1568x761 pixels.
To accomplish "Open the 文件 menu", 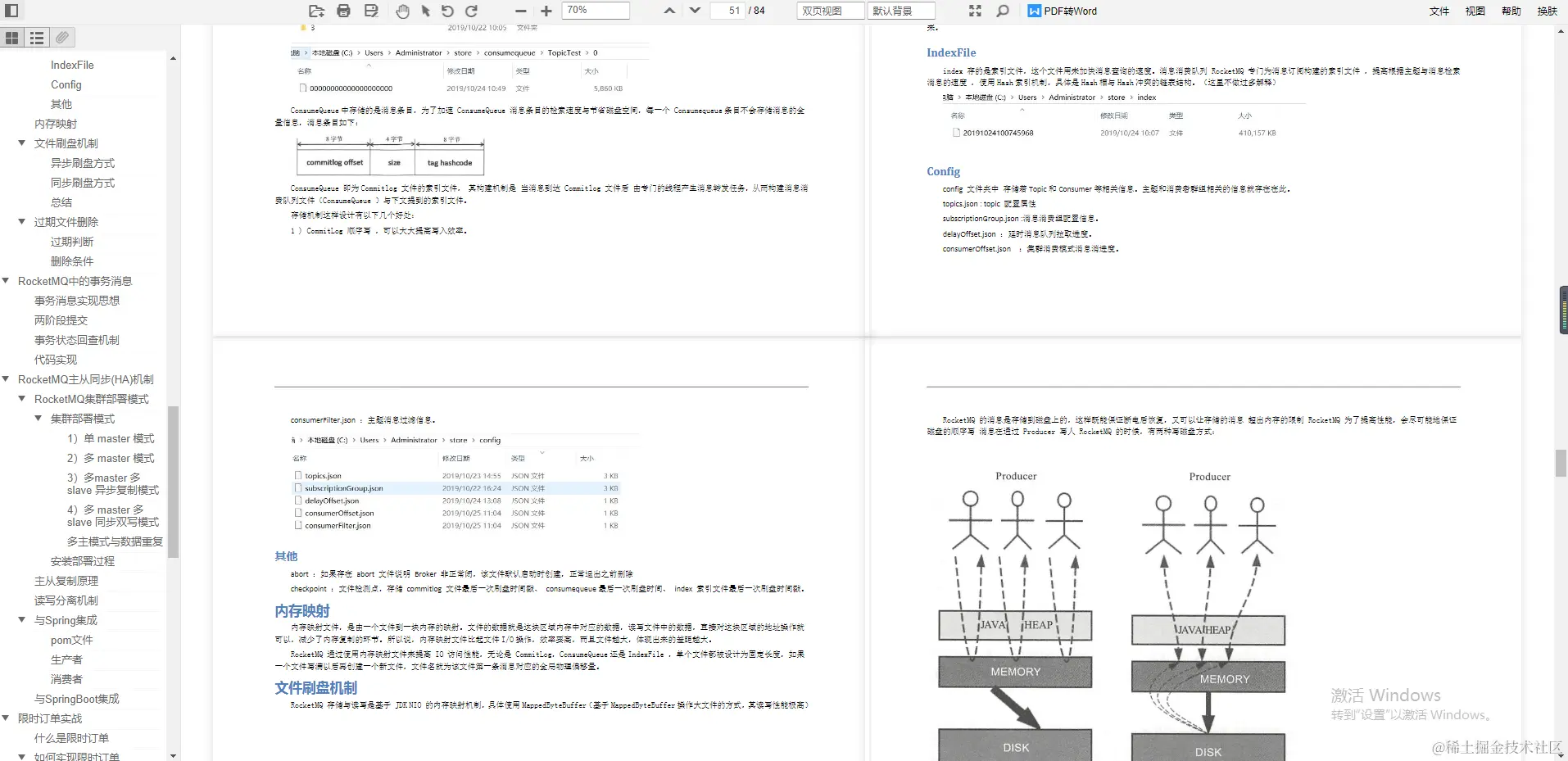I will coord(1439,11).
